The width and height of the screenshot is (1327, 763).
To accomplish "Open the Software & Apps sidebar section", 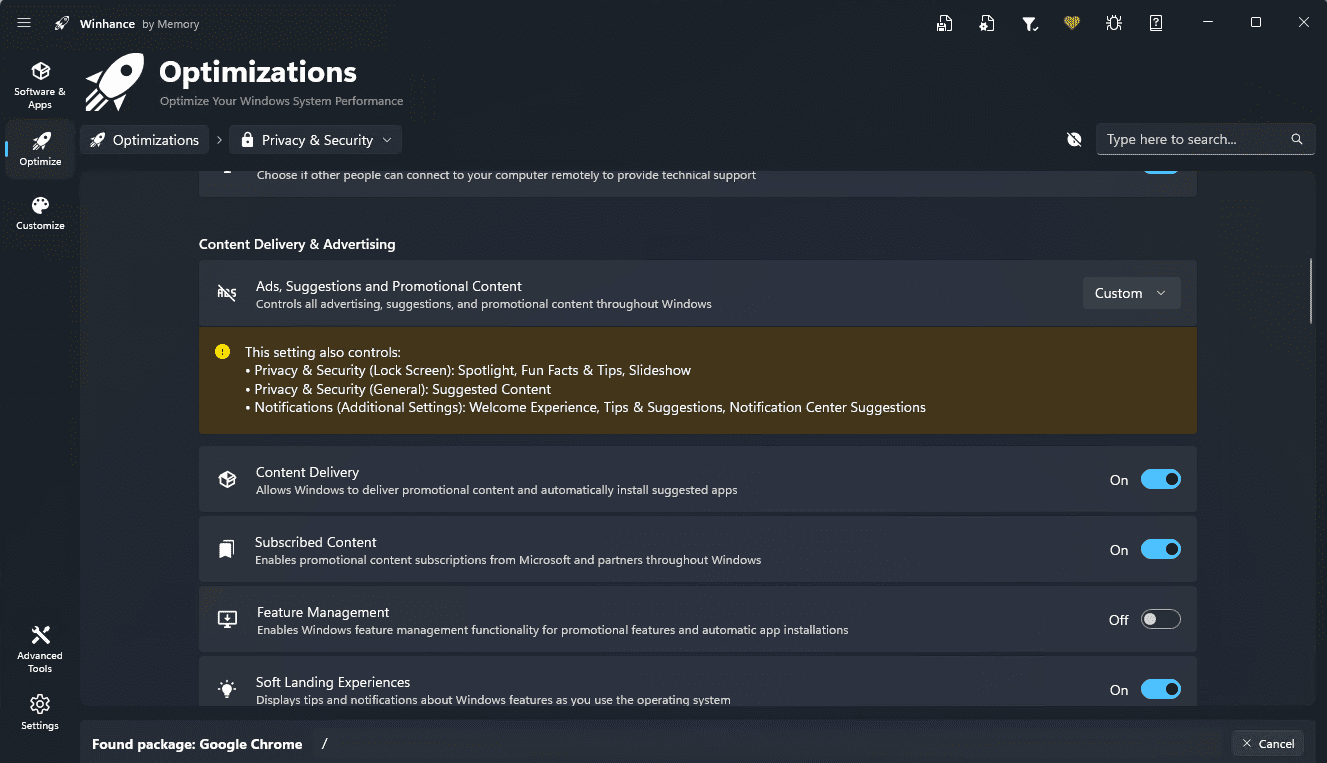I will pyautogui.click(x=40, y=84).
